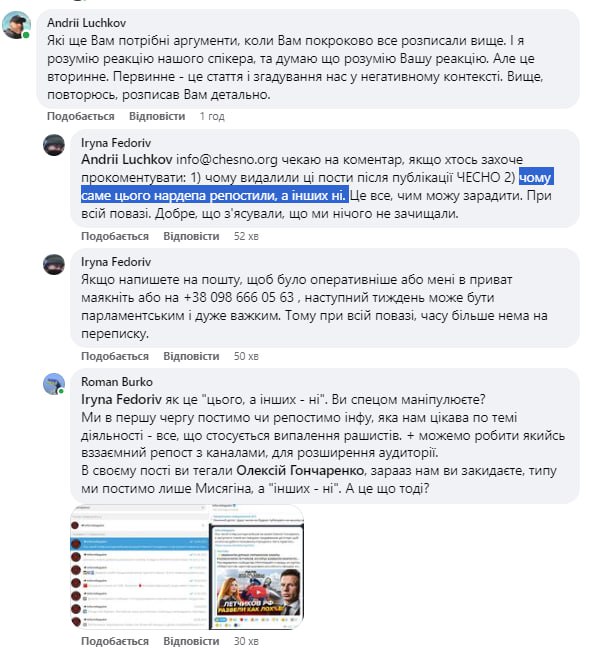591x652 pixels.
Task: Open the '50 хв' timestamp link
Action: point(246,356)
